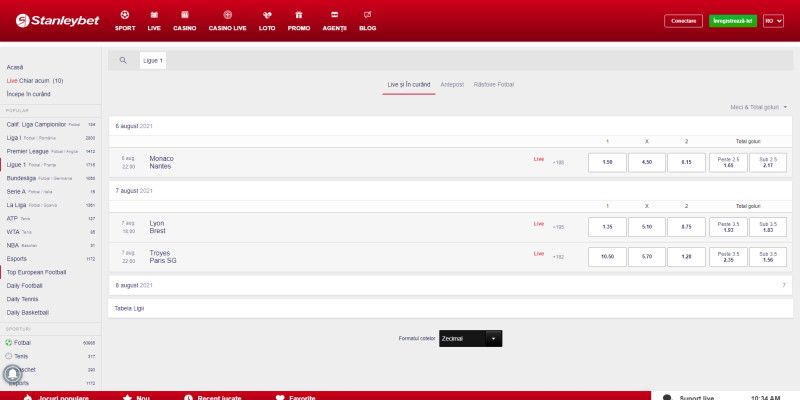This screenshot has width=800, height=400.
Task: Bet Troyes win at 10.50
Action: point(607,257)
